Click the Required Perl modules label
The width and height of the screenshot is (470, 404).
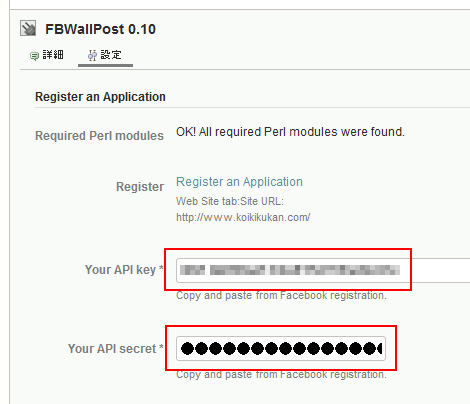(99, 136)
